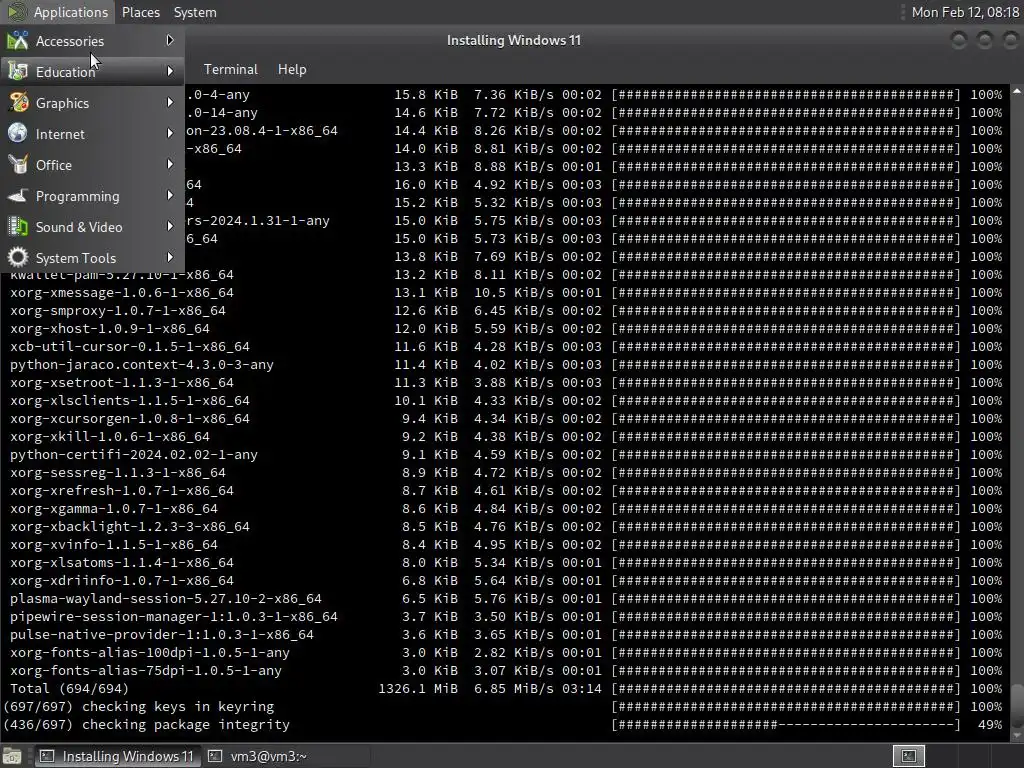
Task: Click the clock showing Mon Feb 12, 08:18
Action: coord(965,12)
